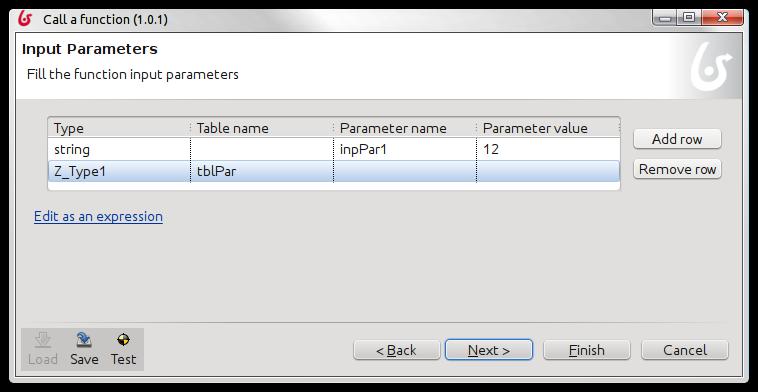Viewport: 758px width, 392px height.
Task: Select the Parameter name column header
Action: 405,128
